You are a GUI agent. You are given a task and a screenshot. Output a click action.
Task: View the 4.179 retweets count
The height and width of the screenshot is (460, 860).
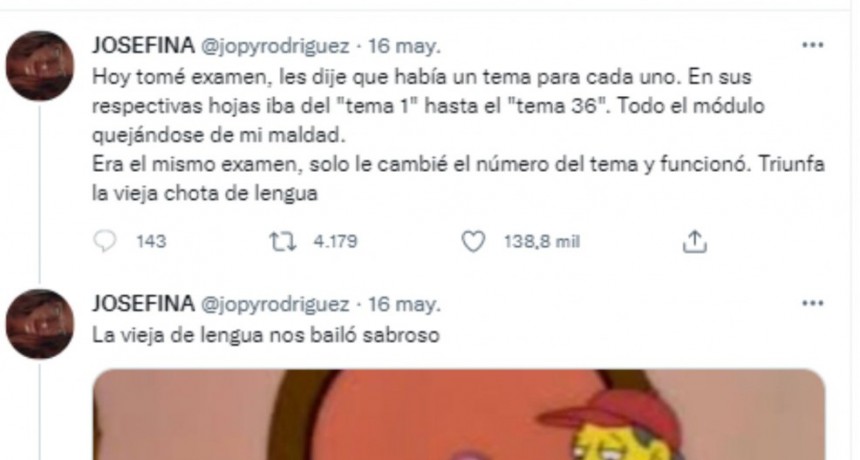[335, 242]
